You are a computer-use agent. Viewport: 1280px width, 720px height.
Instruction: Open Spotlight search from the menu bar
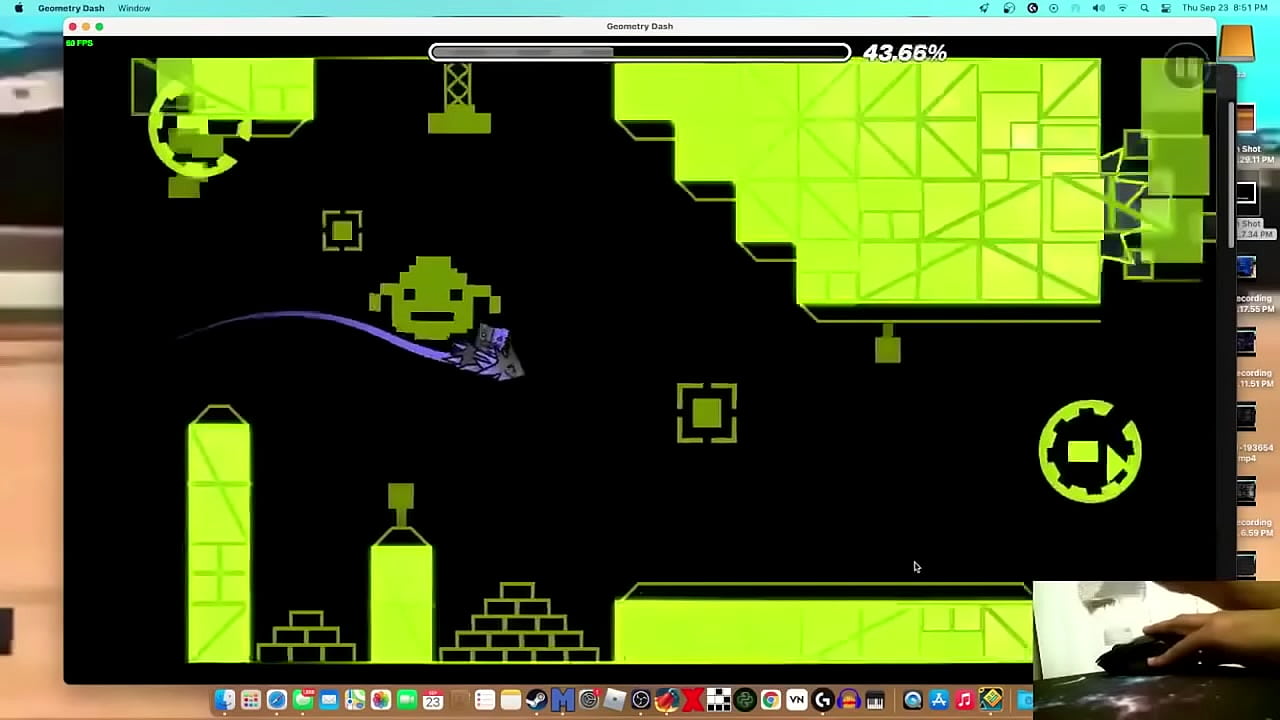point(1145,8)
